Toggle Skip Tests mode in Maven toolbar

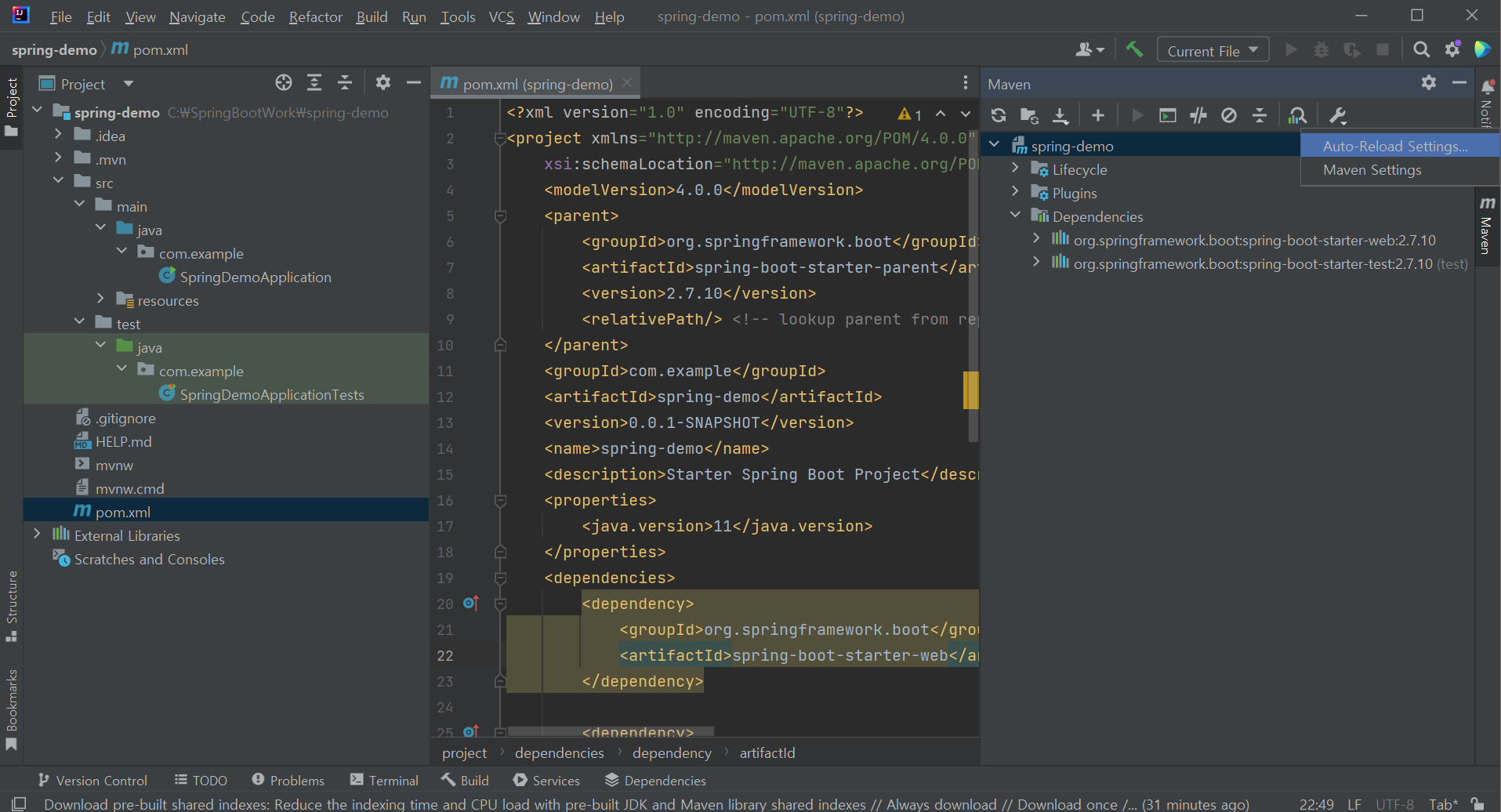(x=1229, y=116)
